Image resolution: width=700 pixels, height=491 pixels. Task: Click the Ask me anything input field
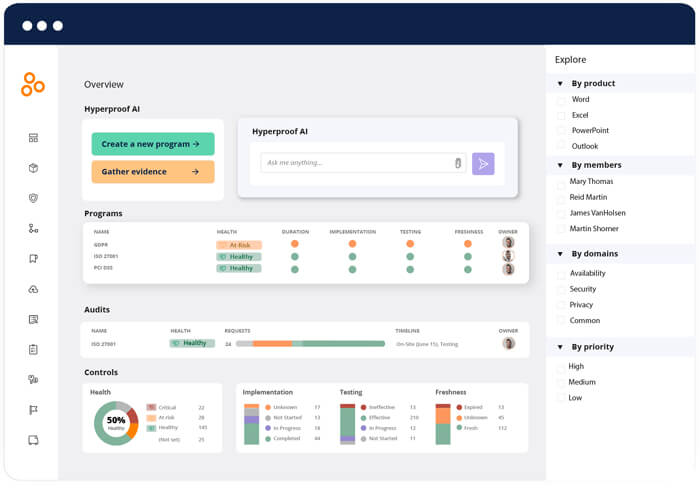[x=355, y=163]
